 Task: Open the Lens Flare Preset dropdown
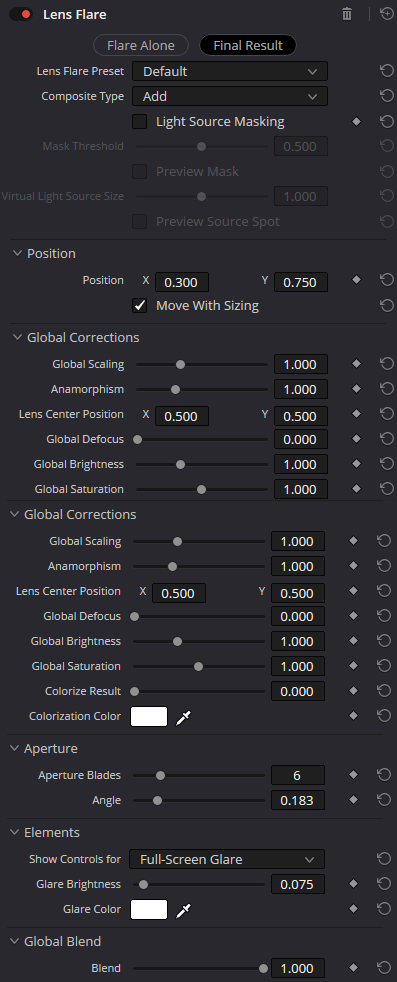(230, 71)
